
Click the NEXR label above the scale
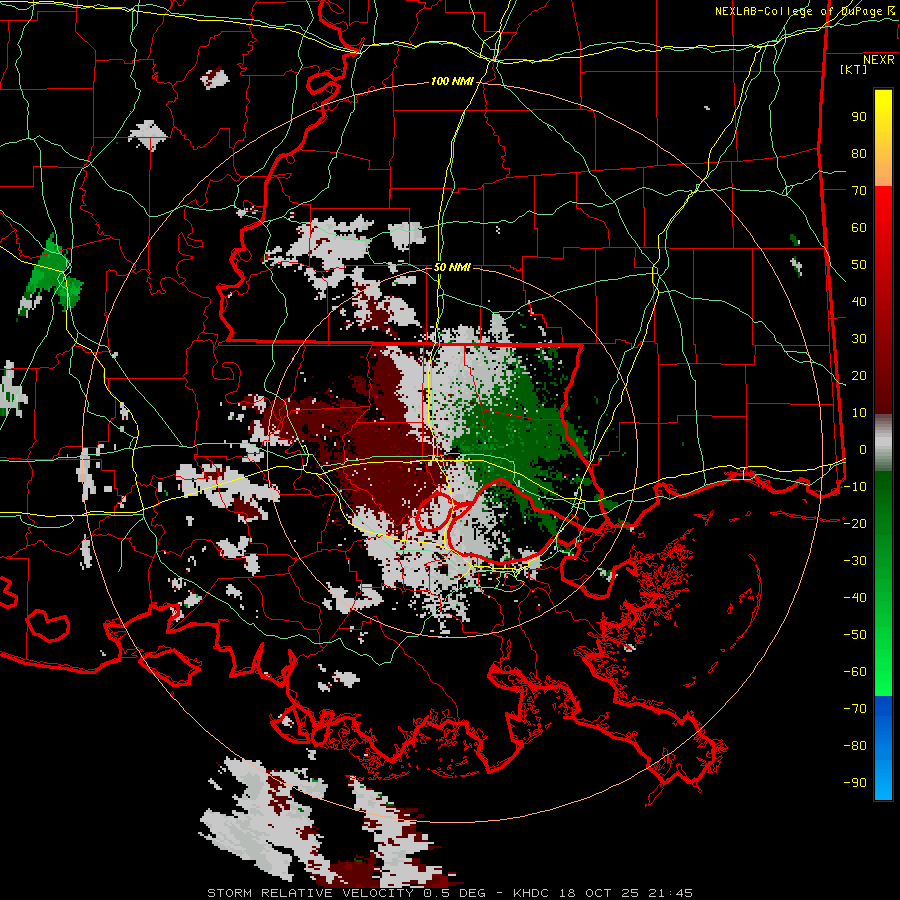point(878,60)
